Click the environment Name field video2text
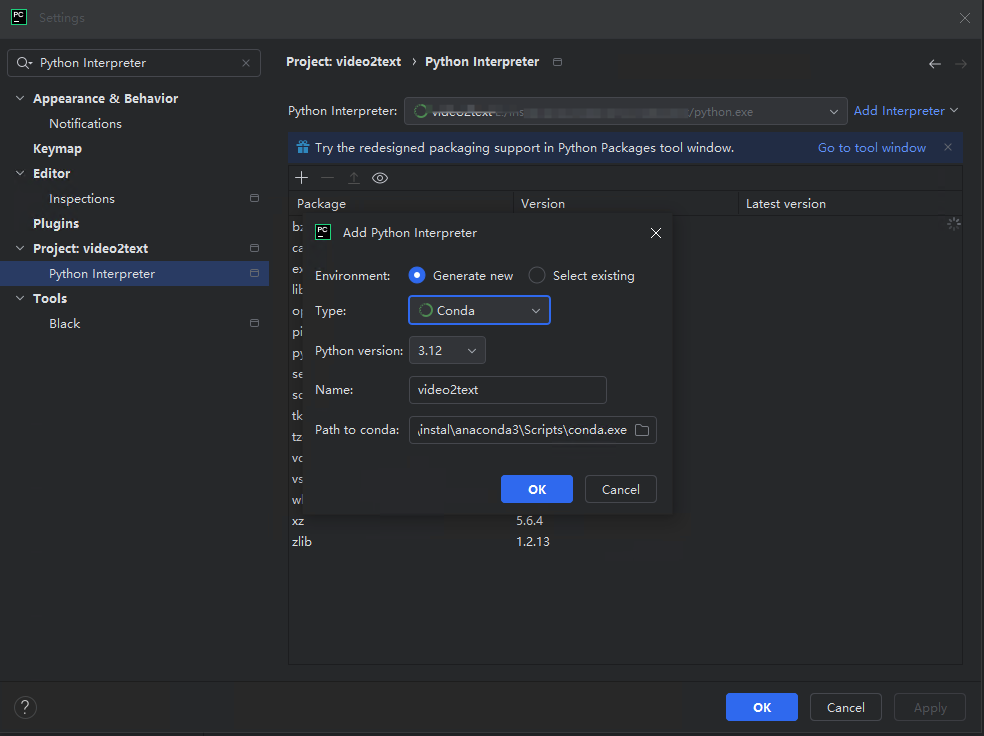This screenshot has width=984, height=736. click(x=508, y=390)
